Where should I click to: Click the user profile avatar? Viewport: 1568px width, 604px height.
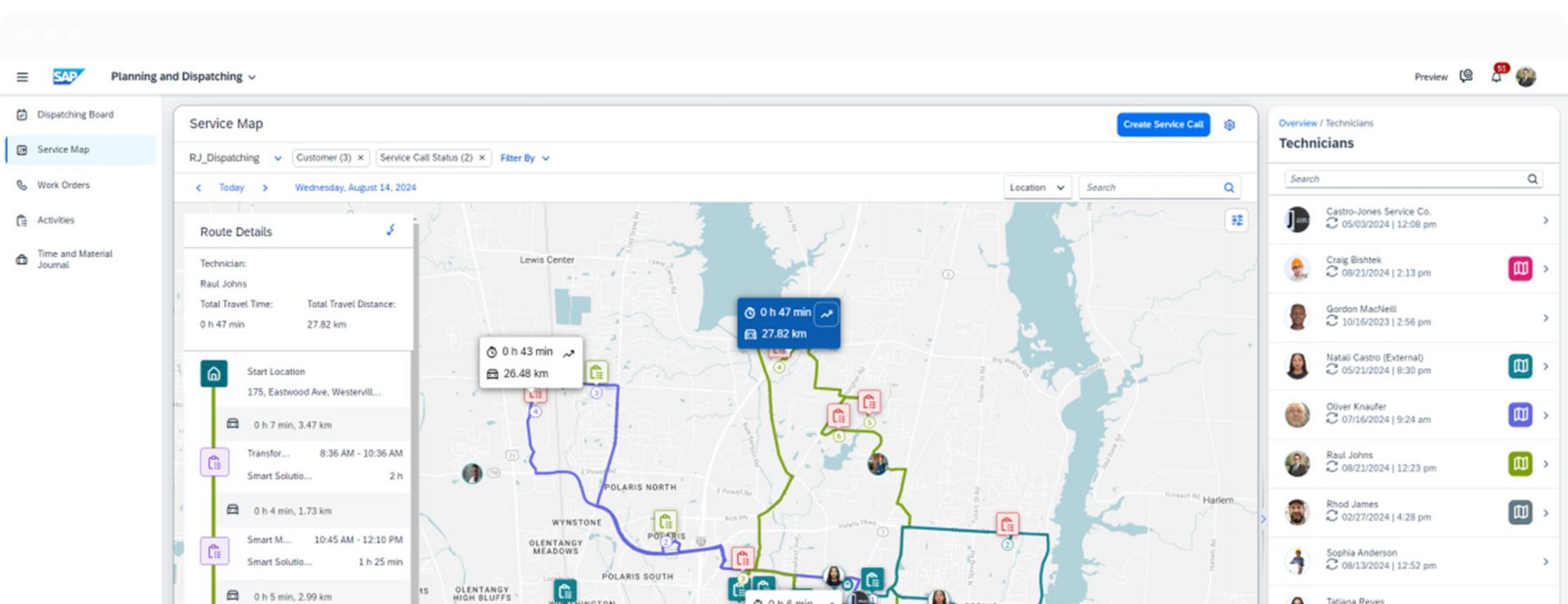point(1526,77)
